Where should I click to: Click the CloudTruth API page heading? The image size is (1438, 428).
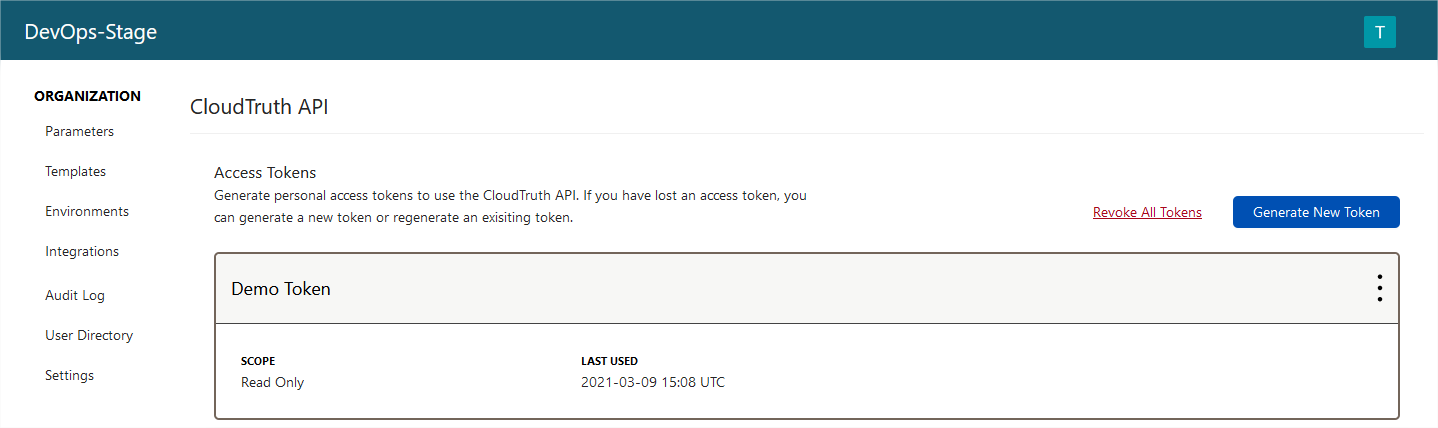tap(259, 108)
